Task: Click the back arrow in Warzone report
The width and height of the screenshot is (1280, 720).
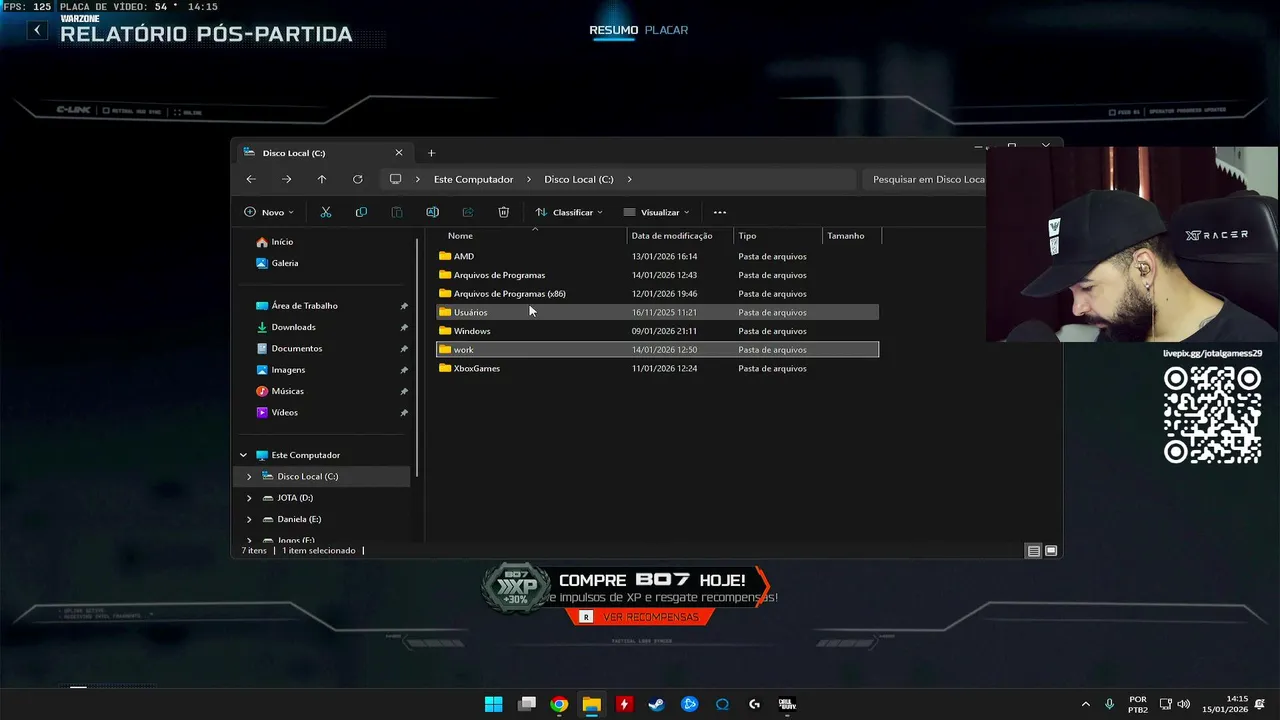Action: [x=37, y=30]
